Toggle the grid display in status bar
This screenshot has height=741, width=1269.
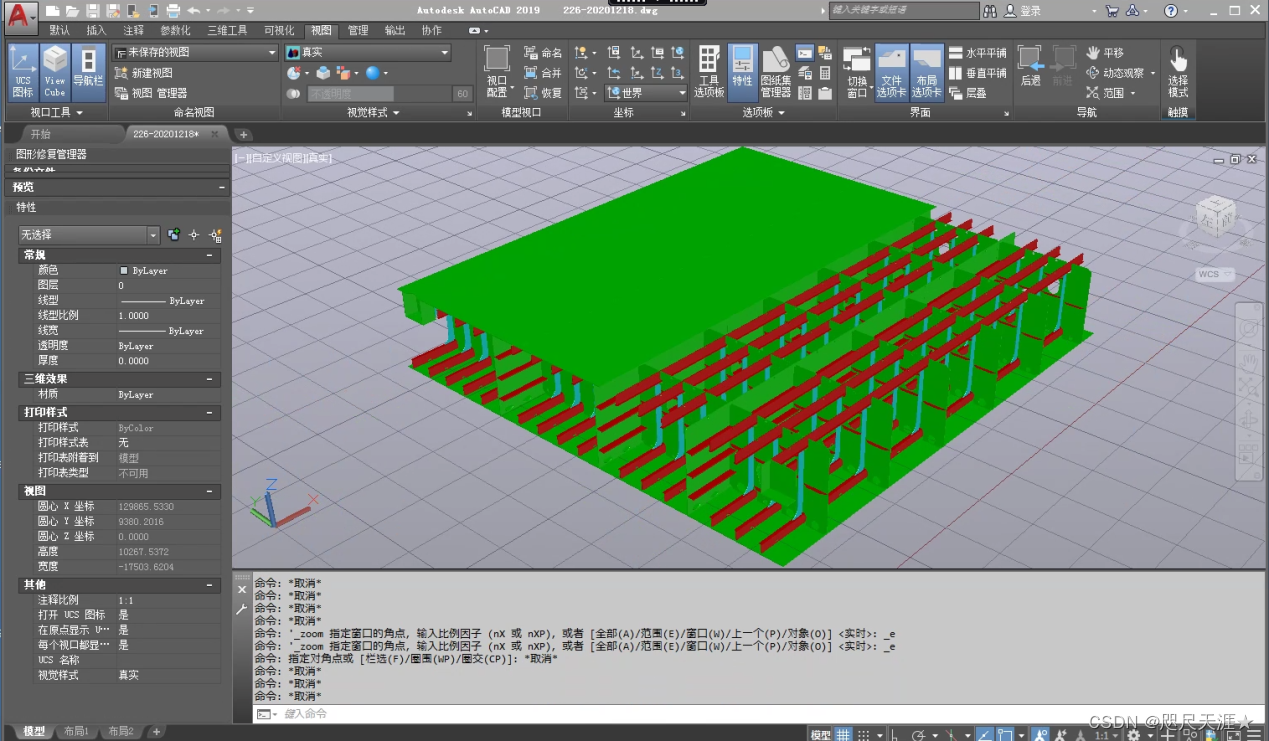click(844, 734)
